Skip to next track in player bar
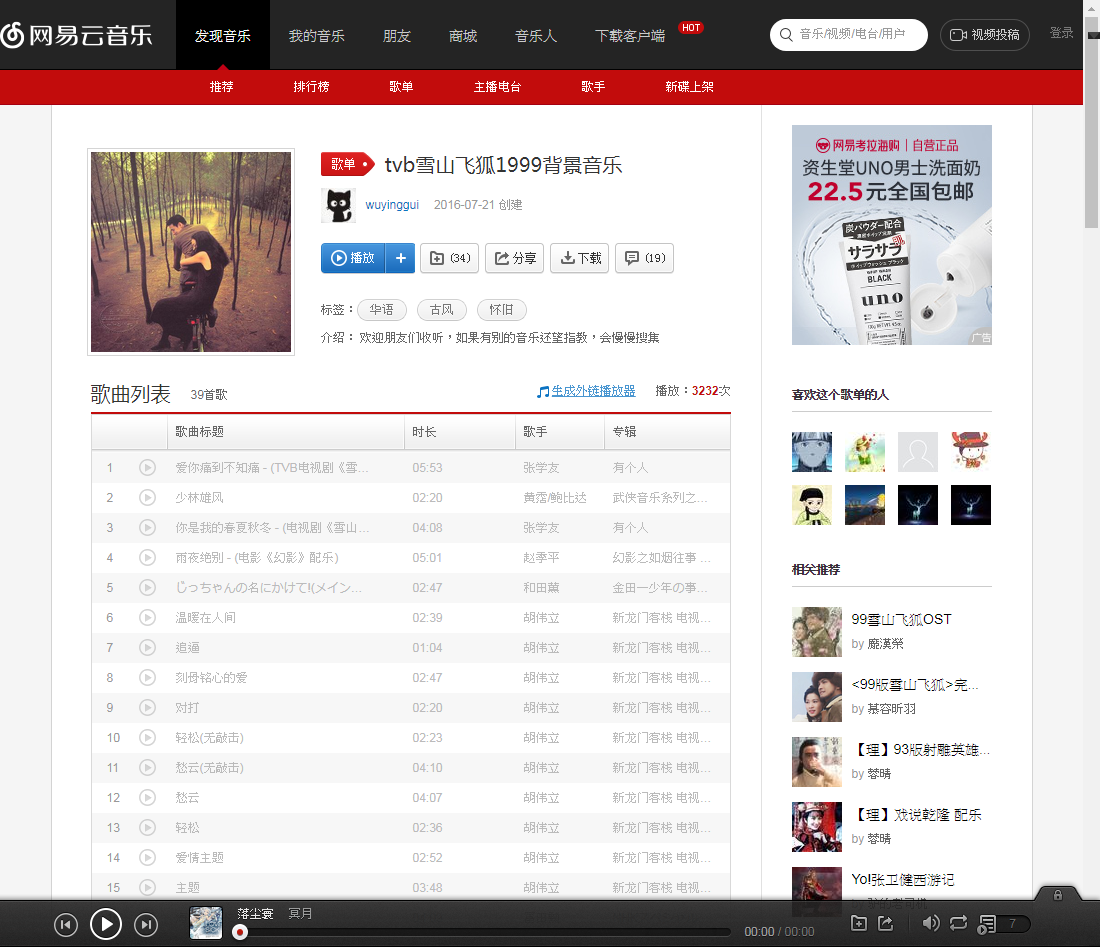The height and width of the screenshot is (947, 1100). click(x=146, y=925)
